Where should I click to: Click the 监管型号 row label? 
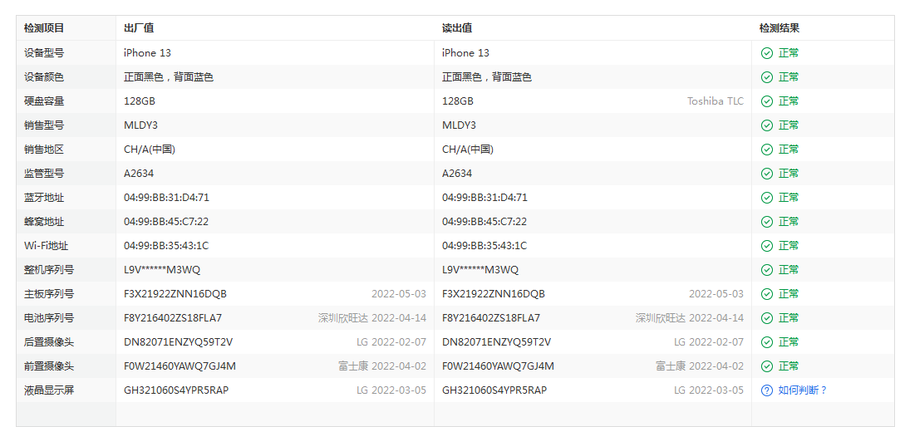coord(44,173)
